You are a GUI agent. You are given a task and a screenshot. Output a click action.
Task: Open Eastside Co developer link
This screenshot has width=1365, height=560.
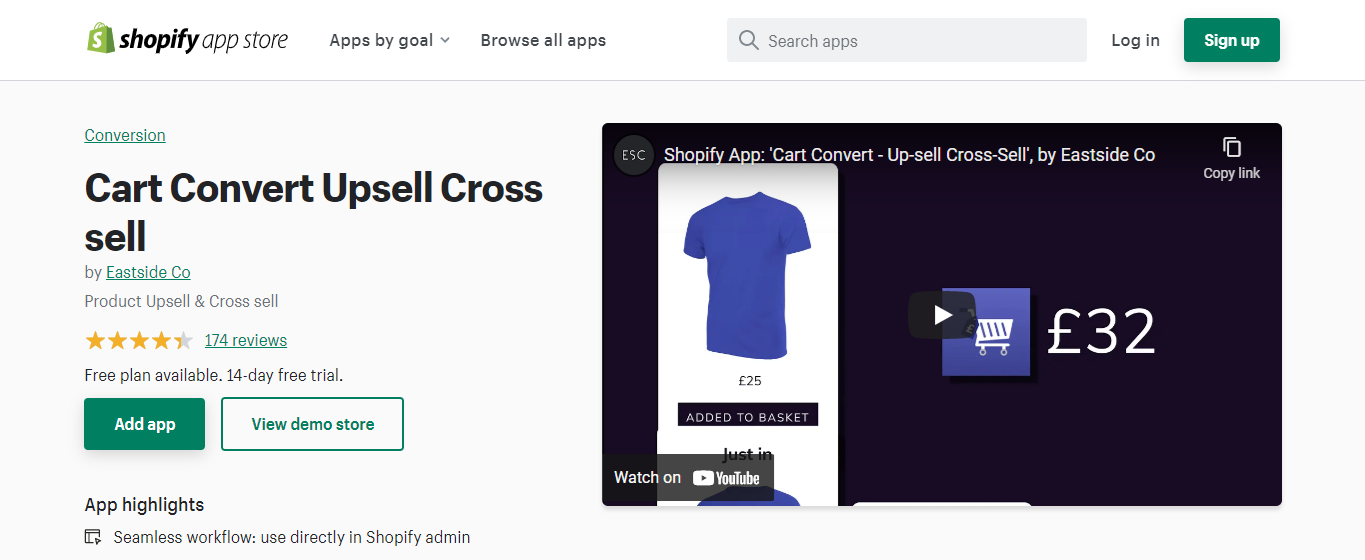pos(148,272)
